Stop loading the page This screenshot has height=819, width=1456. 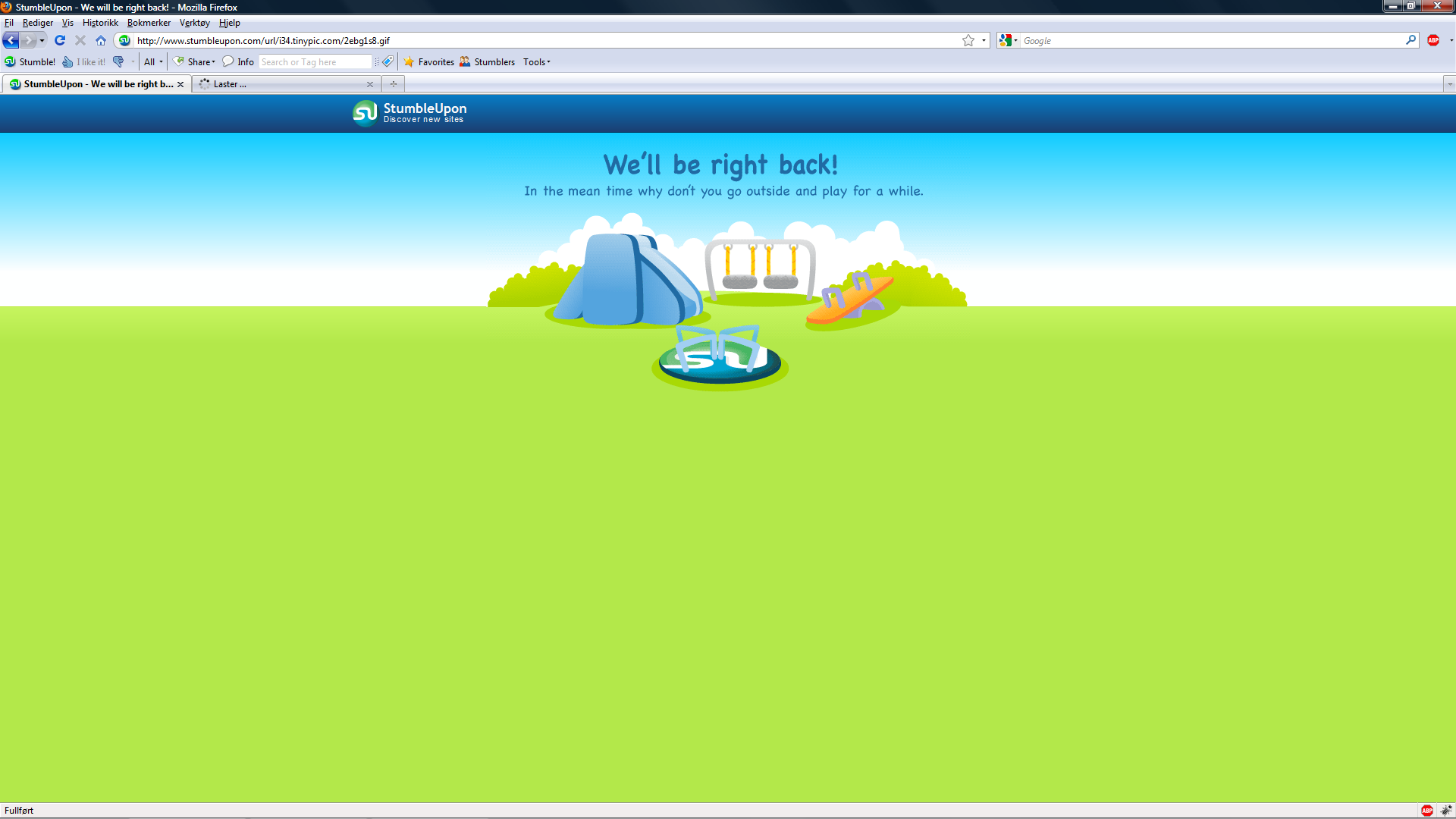pos(80,40)
